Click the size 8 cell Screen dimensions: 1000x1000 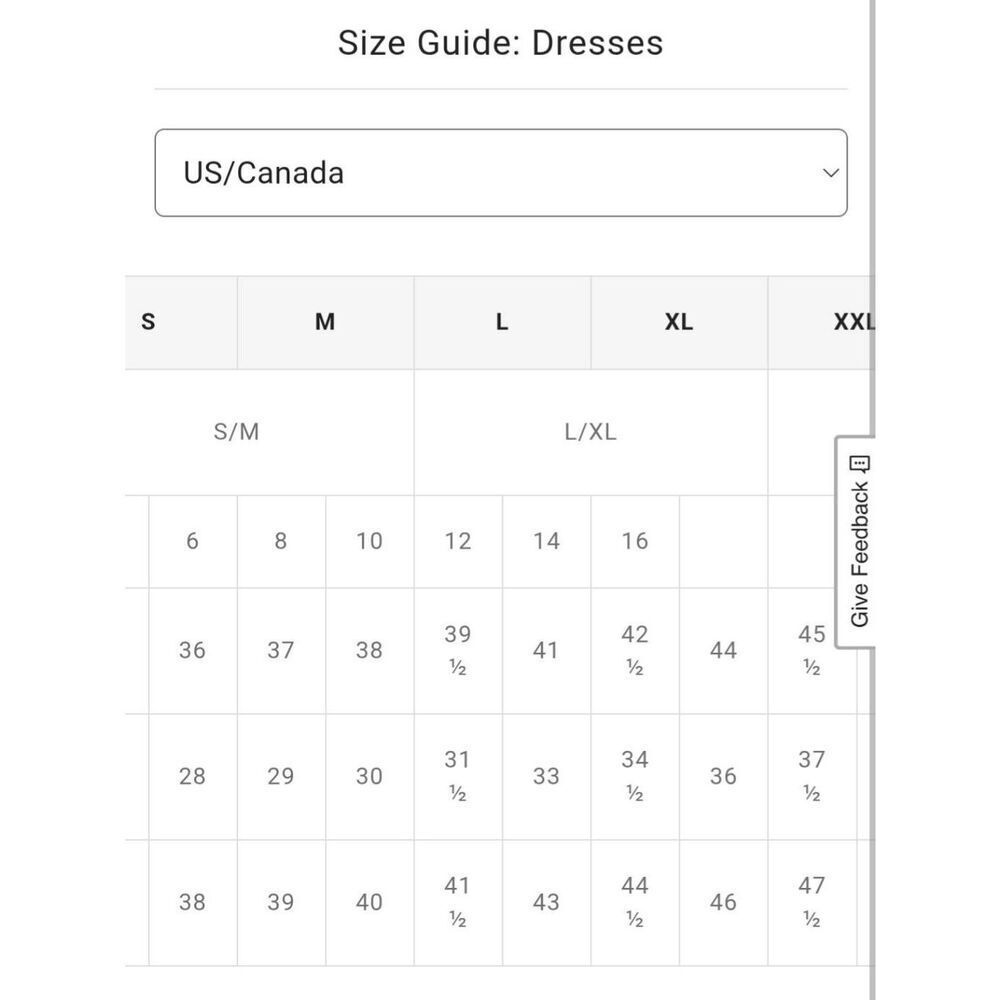(281, 541)
